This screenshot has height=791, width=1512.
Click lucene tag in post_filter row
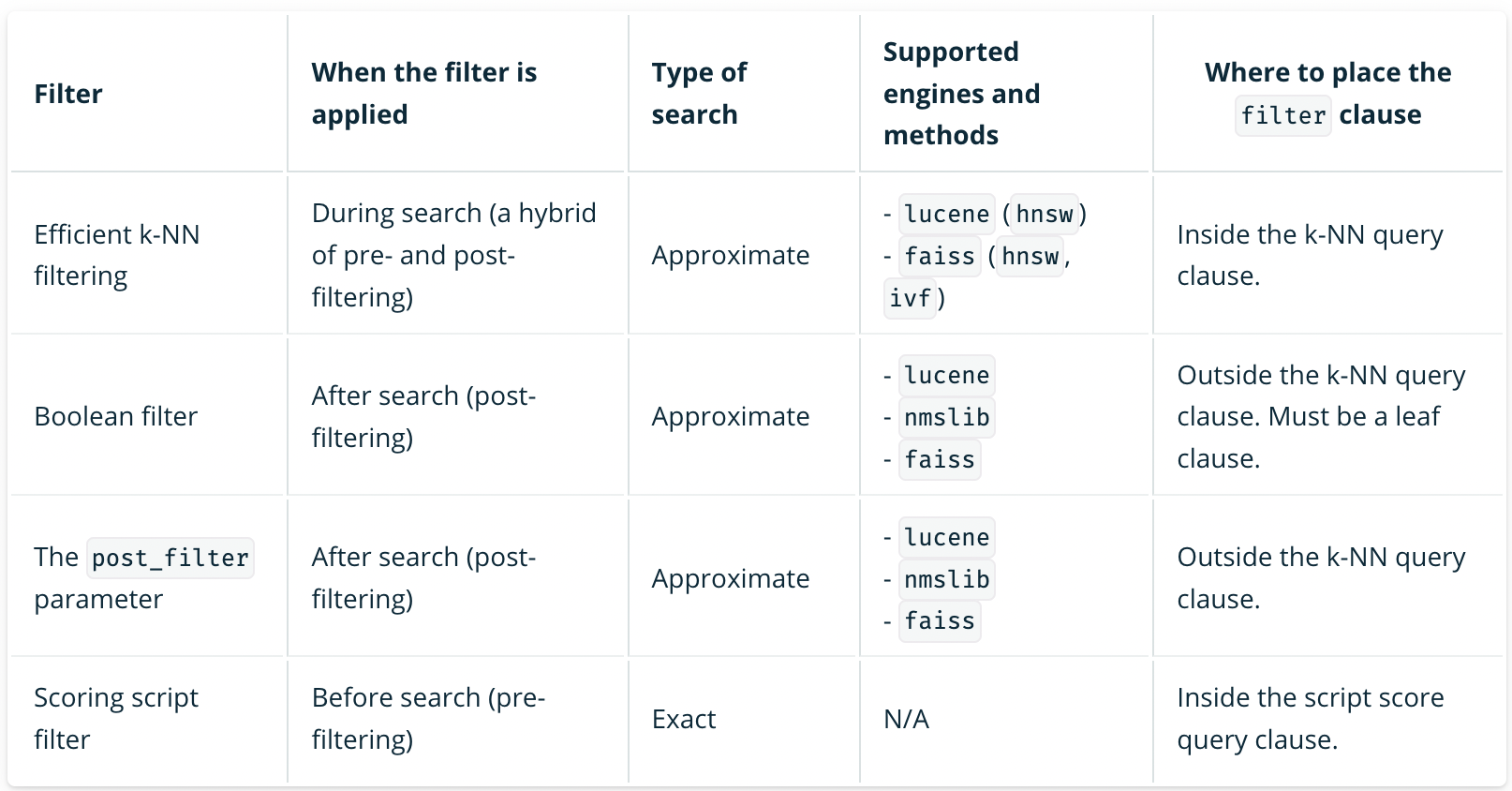[946, 537]
